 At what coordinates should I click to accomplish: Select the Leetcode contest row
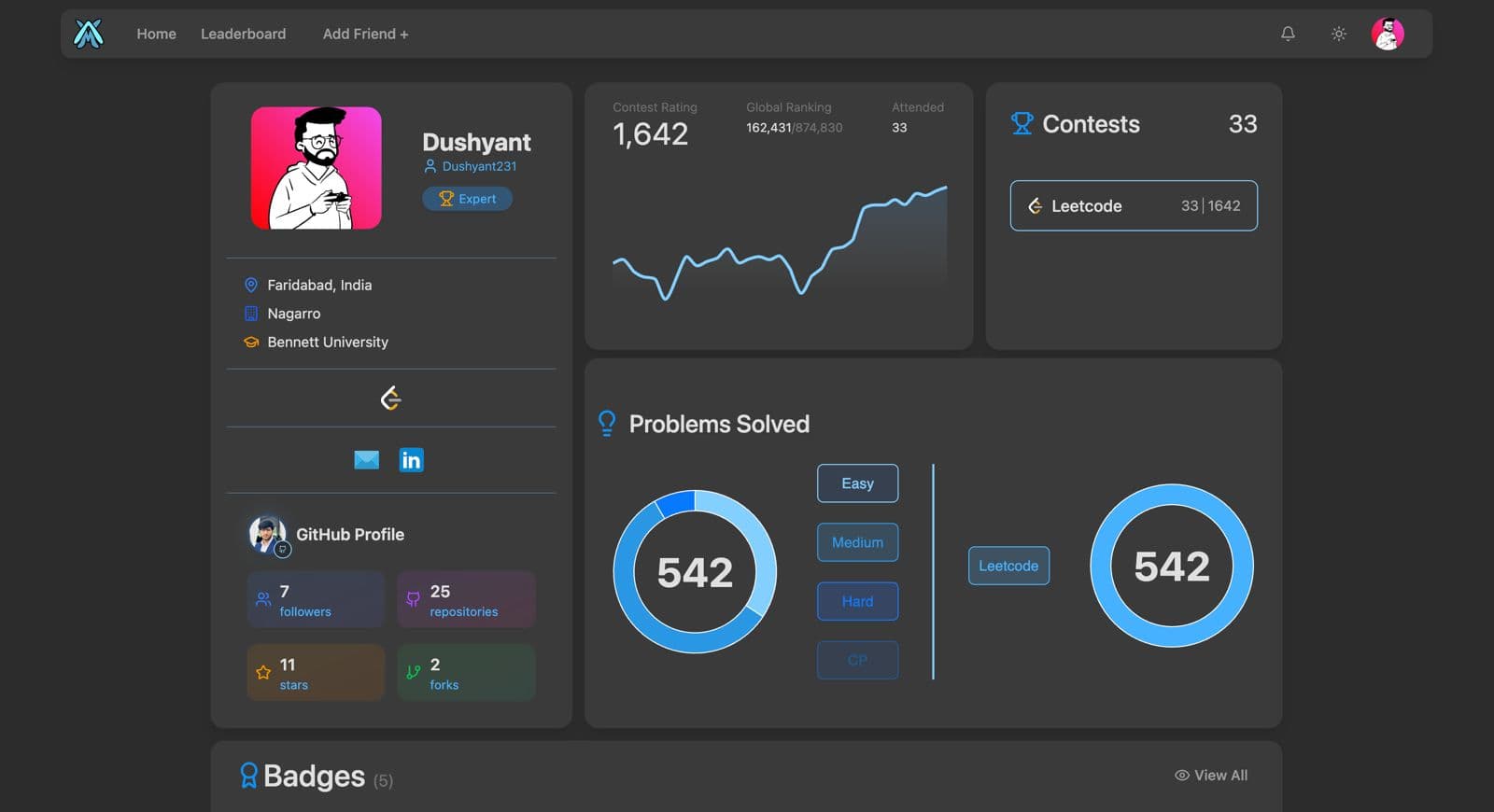pyautogui.click(x=1134, y=205)
